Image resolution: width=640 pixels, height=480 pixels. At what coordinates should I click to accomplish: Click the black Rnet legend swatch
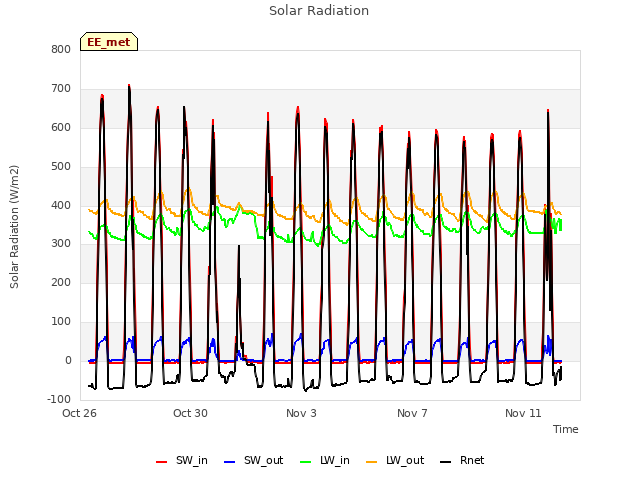pos(445,462)
